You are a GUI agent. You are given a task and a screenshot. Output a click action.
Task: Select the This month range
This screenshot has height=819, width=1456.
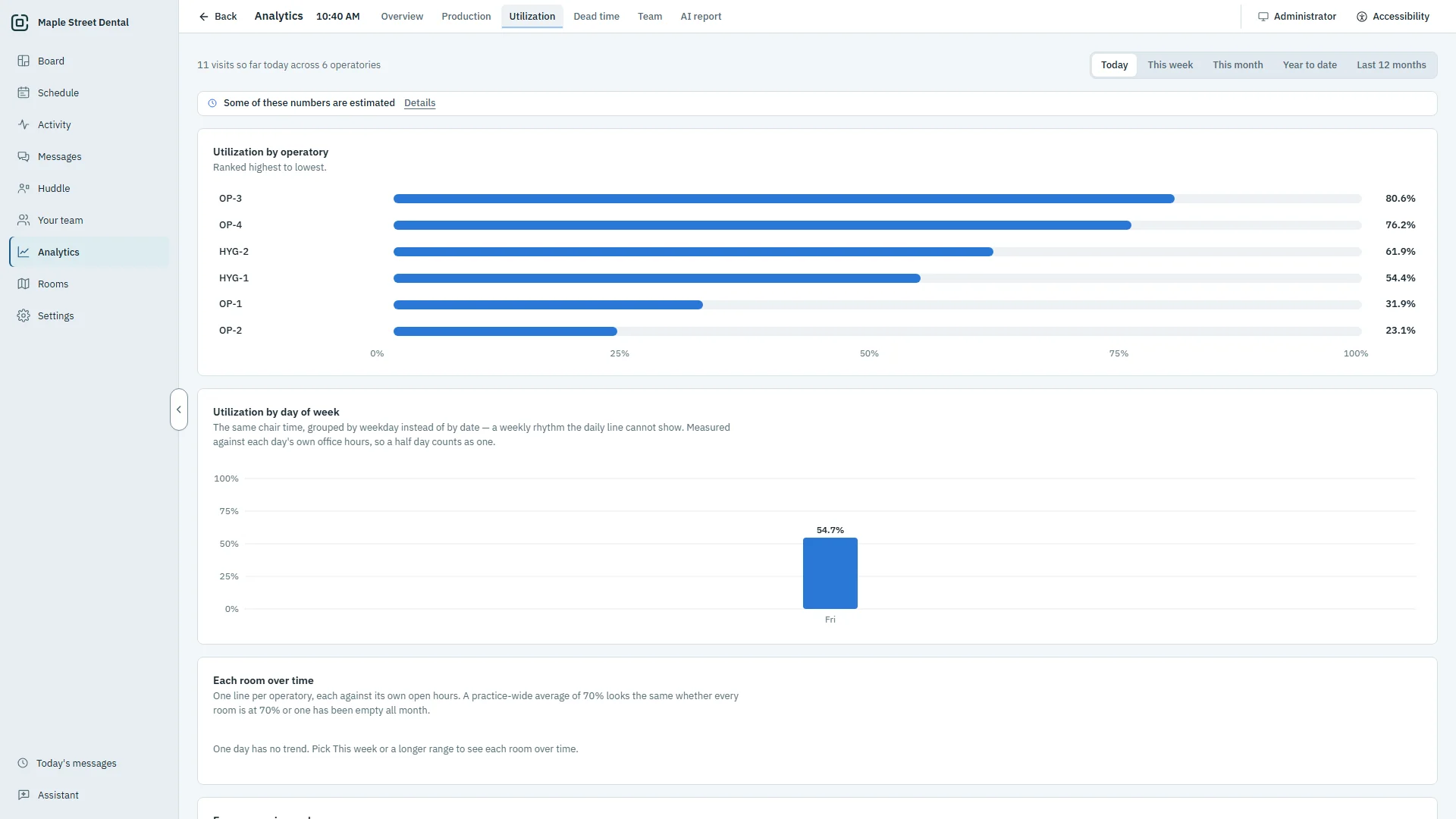[x=1237, y=65]
